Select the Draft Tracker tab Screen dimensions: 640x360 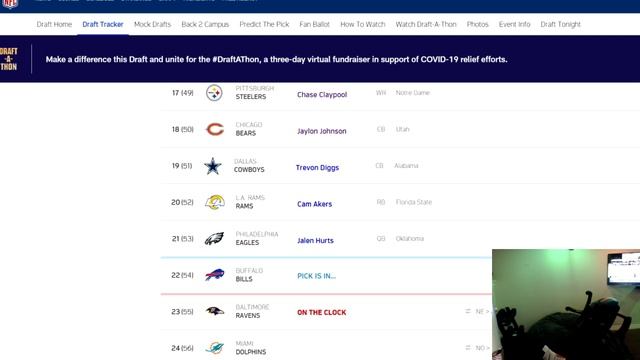[103, 24]
